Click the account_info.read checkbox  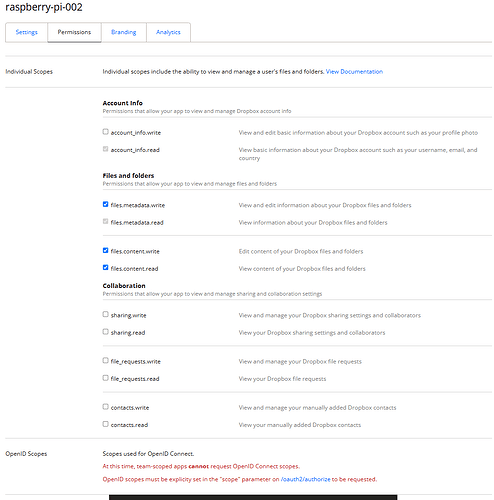[105, 149]
